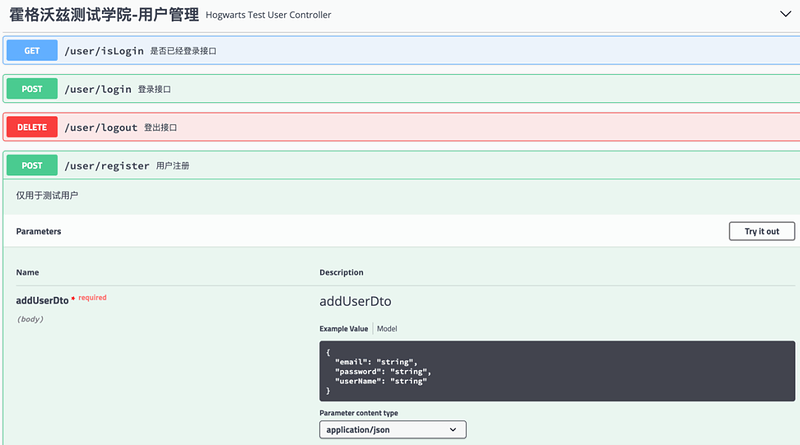Click the 是否已经登录接口 summary text

tap(183, 51)
